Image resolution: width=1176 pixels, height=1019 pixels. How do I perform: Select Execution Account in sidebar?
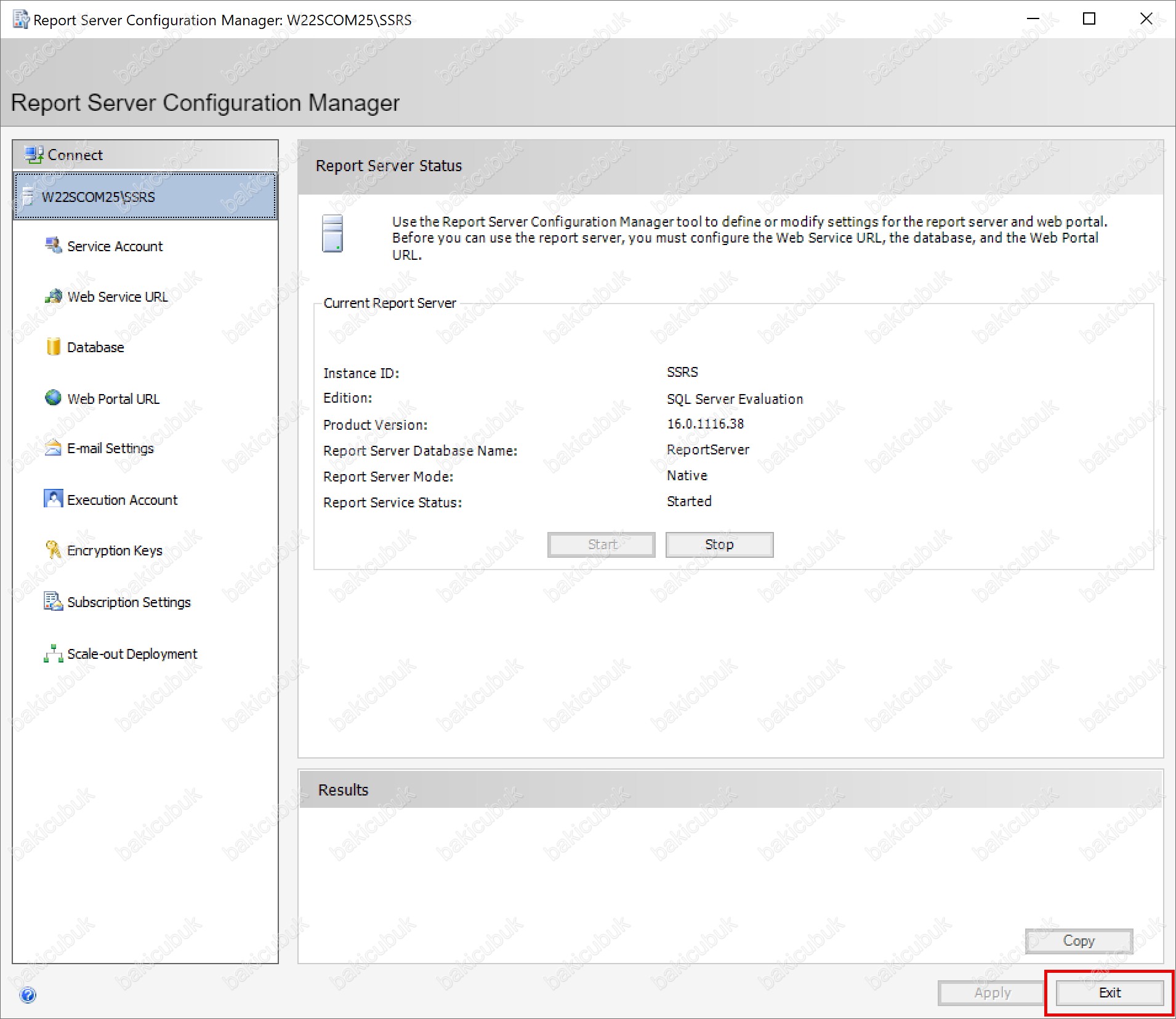pos(122,500)
